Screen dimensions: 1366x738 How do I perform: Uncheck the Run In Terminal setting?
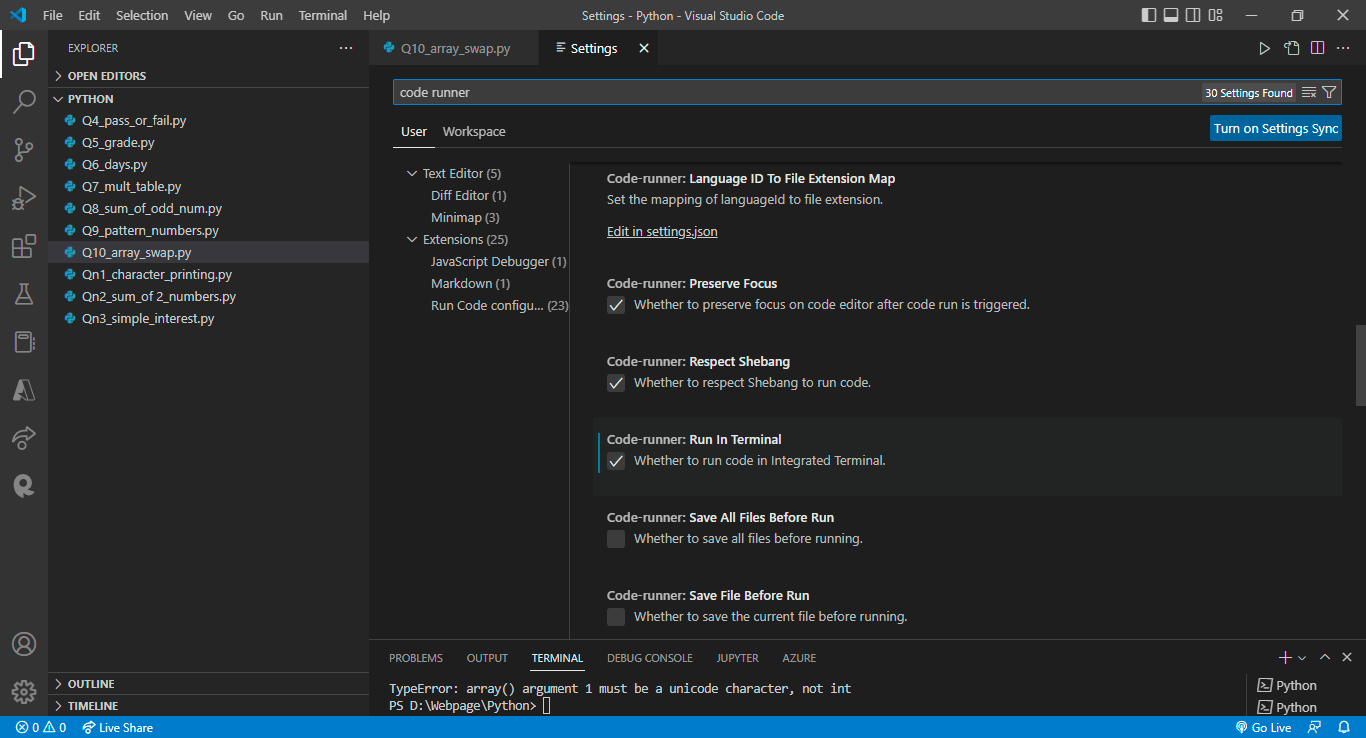(x=616, y=461)
